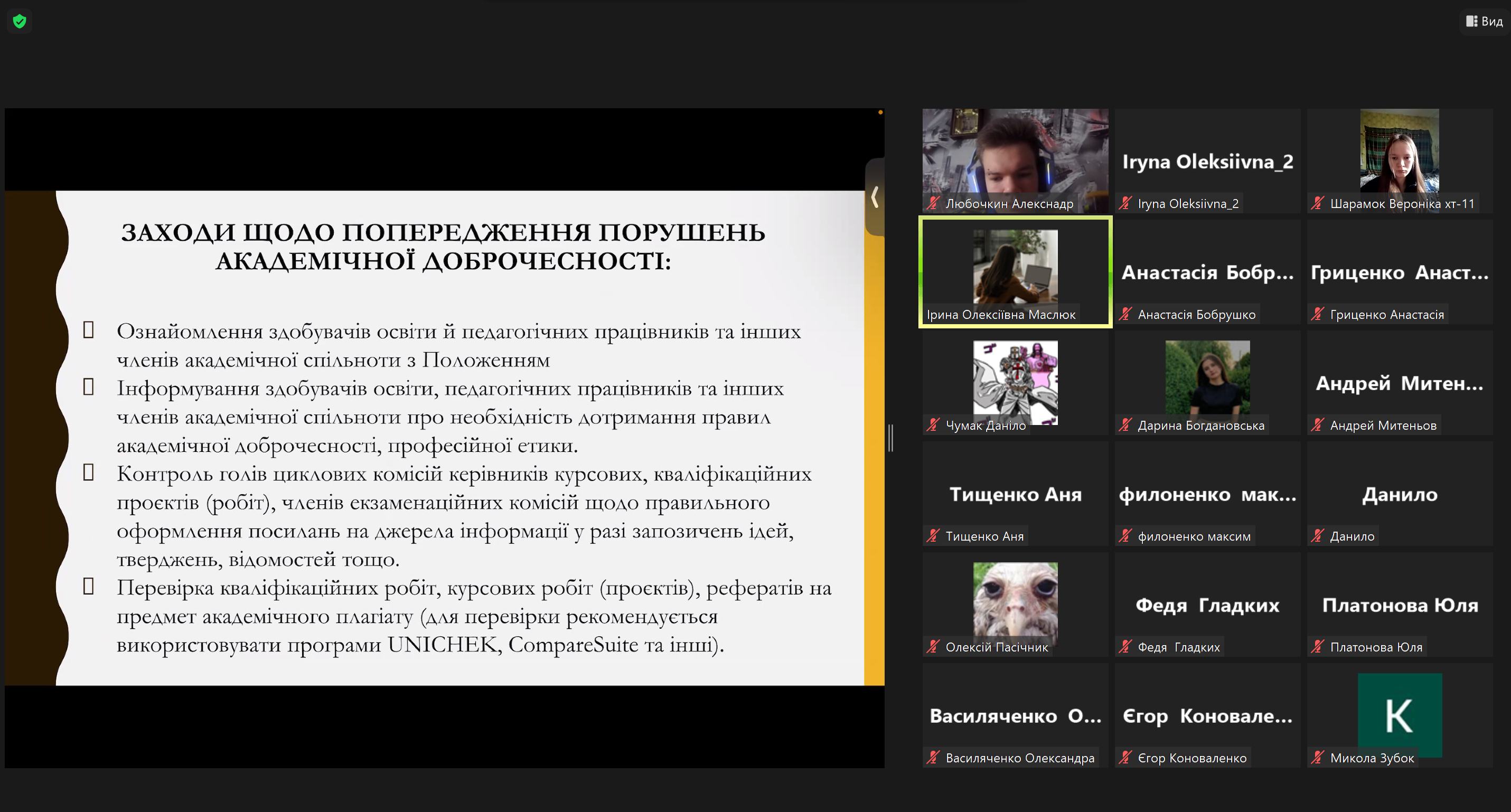Click muted mic icon for Федя Гладких
This screenshot has height=812, width=1511.
click(1125, 647)
